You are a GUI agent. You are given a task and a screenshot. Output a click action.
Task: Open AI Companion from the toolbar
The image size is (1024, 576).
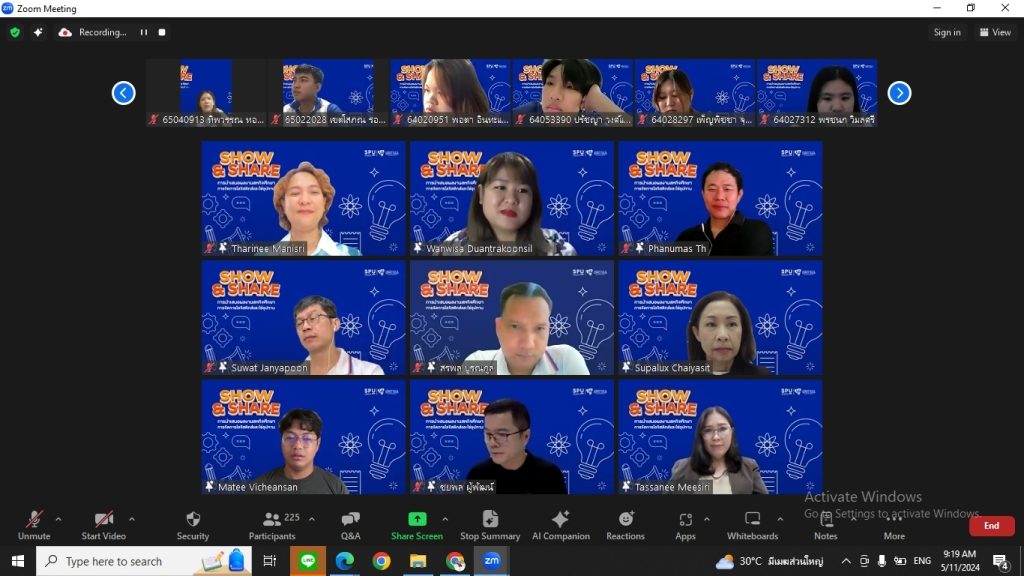pyautogui.click(x=560, y=526)
